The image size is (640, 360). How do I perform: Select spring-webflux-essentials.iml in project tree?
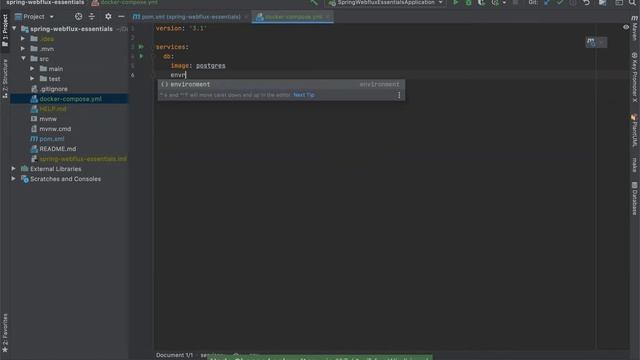83,159
